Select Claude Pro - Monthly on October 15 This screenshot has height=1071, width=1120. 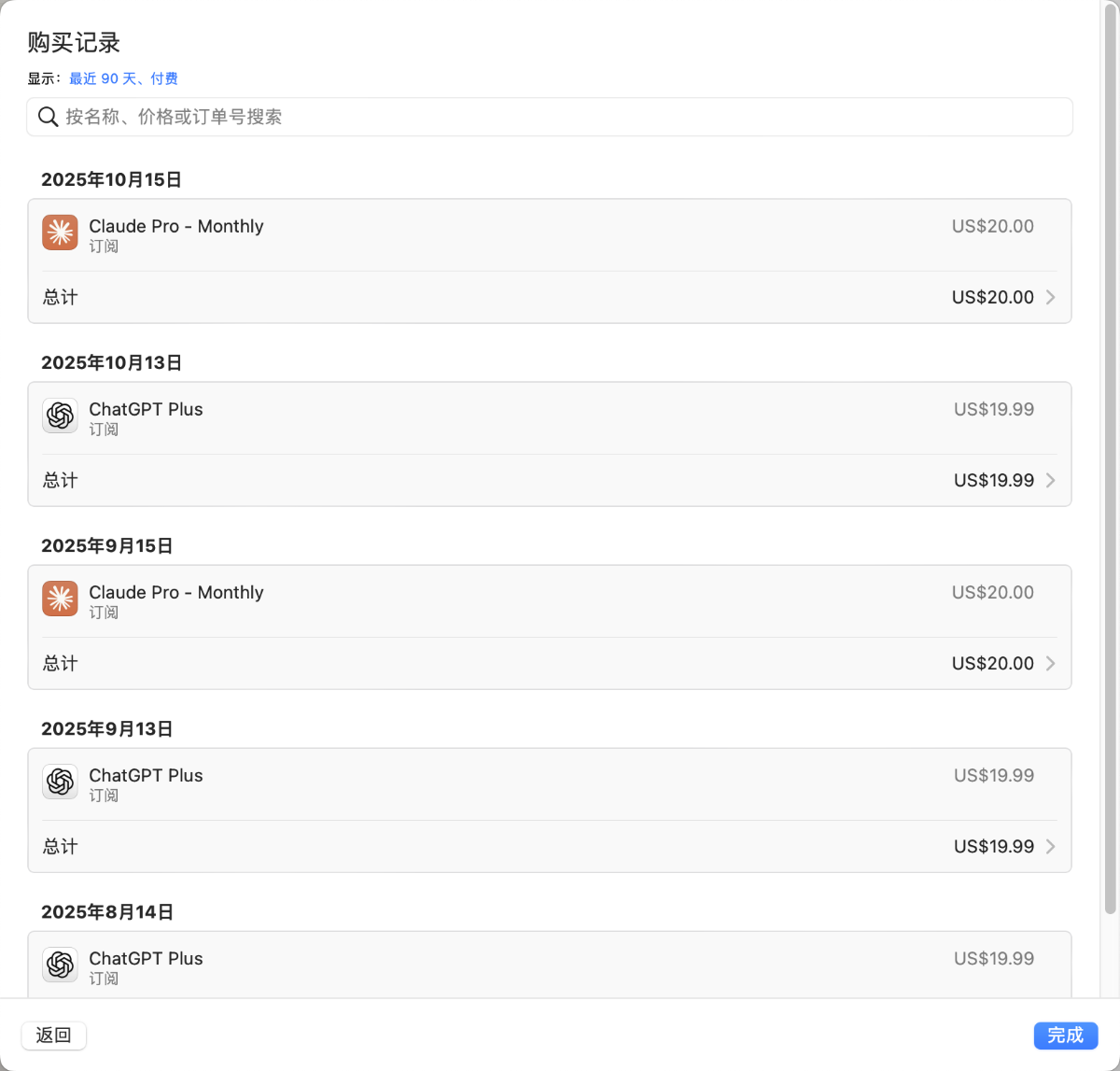(x=176, y=226)
